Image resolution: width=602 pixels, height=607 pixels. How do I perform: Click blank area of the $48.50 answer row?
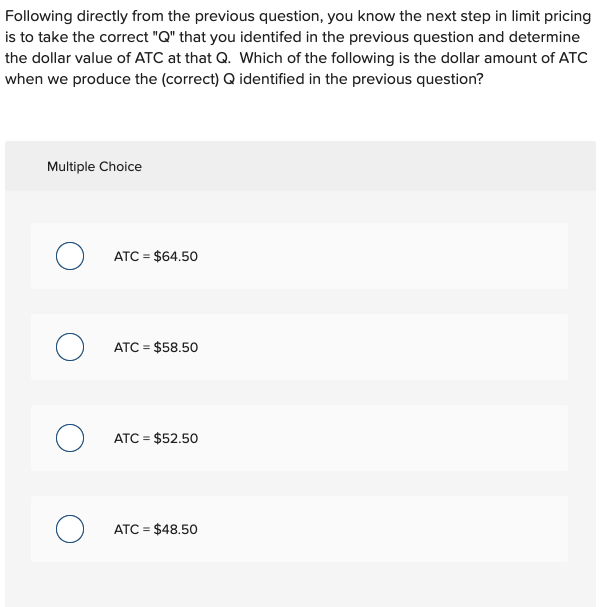tap(400, 530)
